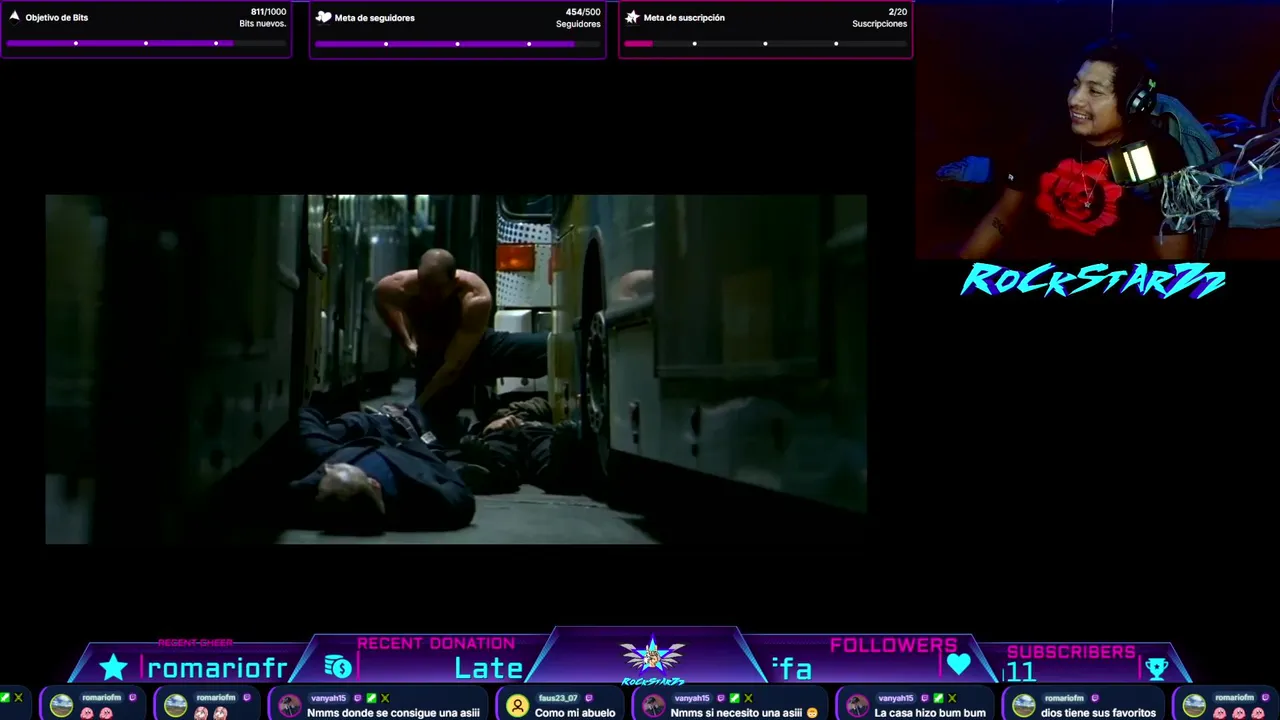Click the heart icon beside Meta de seguidores
This screenshot has height=720, width=1280.
pos(323,17)
